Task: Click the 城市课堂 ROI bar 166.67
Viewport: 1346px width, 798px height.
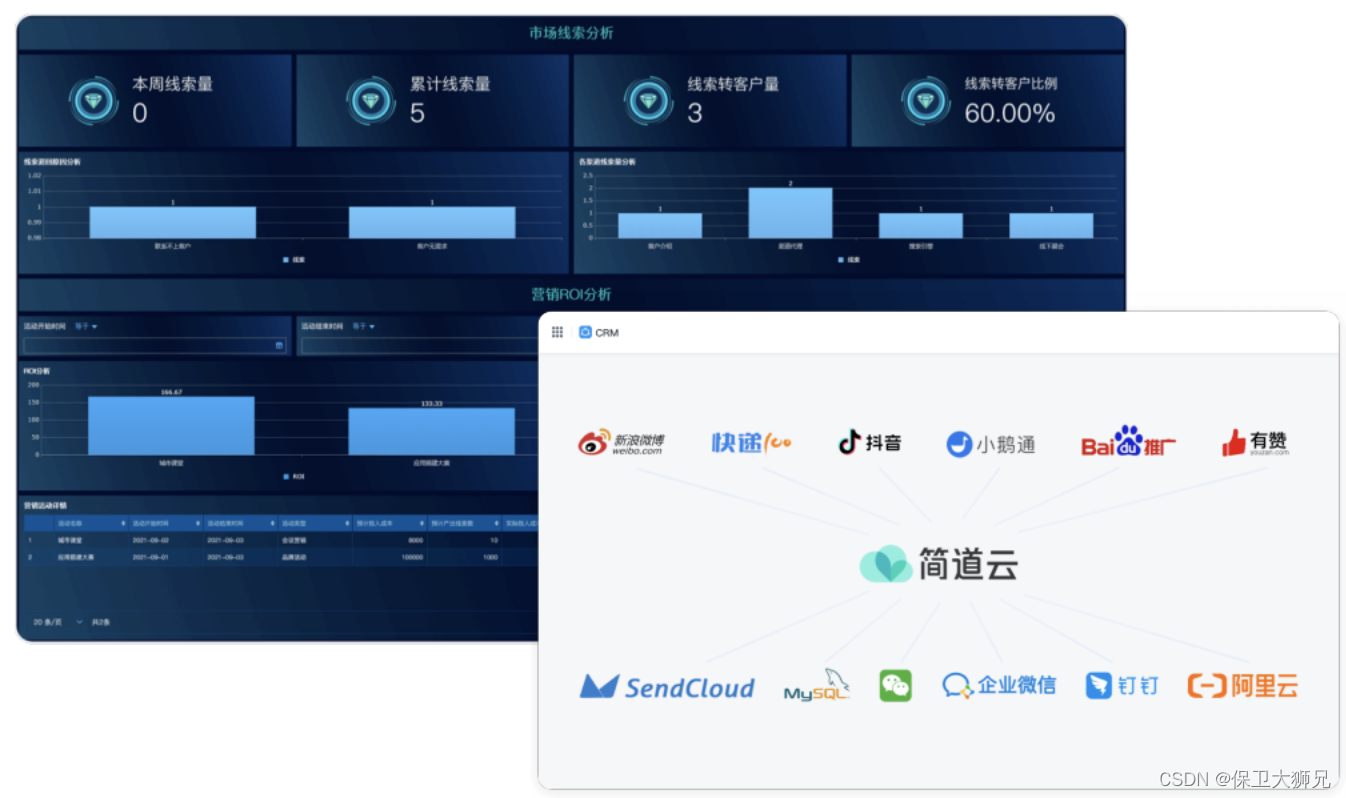Action: point(171,426)
